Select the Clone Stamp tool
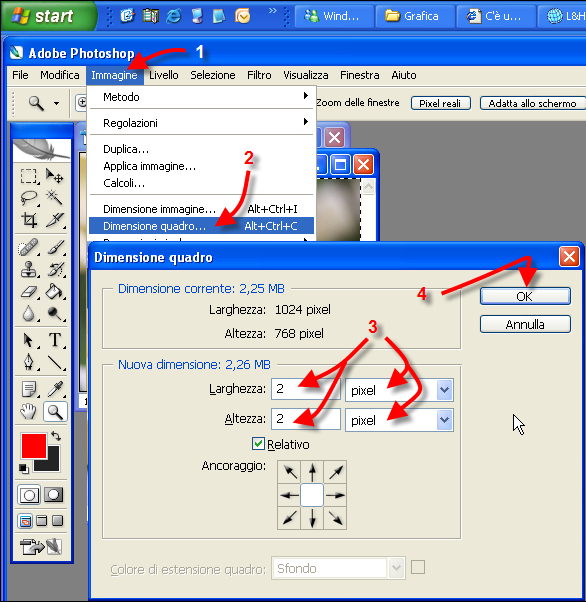The width and height of the screenshot is (586, 602). tap(29, 269)
